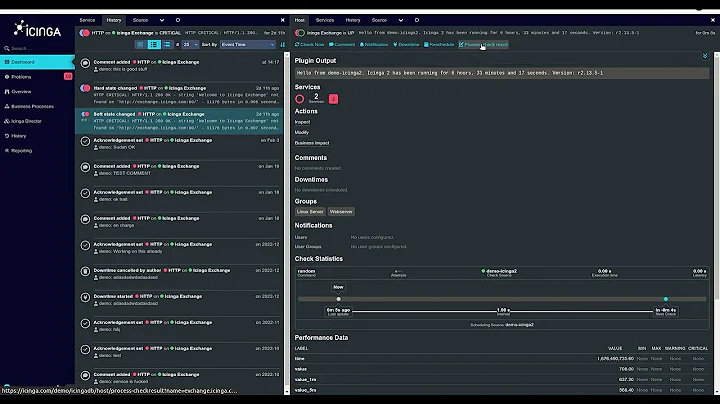Click the Now marker on check timeline

338,287
